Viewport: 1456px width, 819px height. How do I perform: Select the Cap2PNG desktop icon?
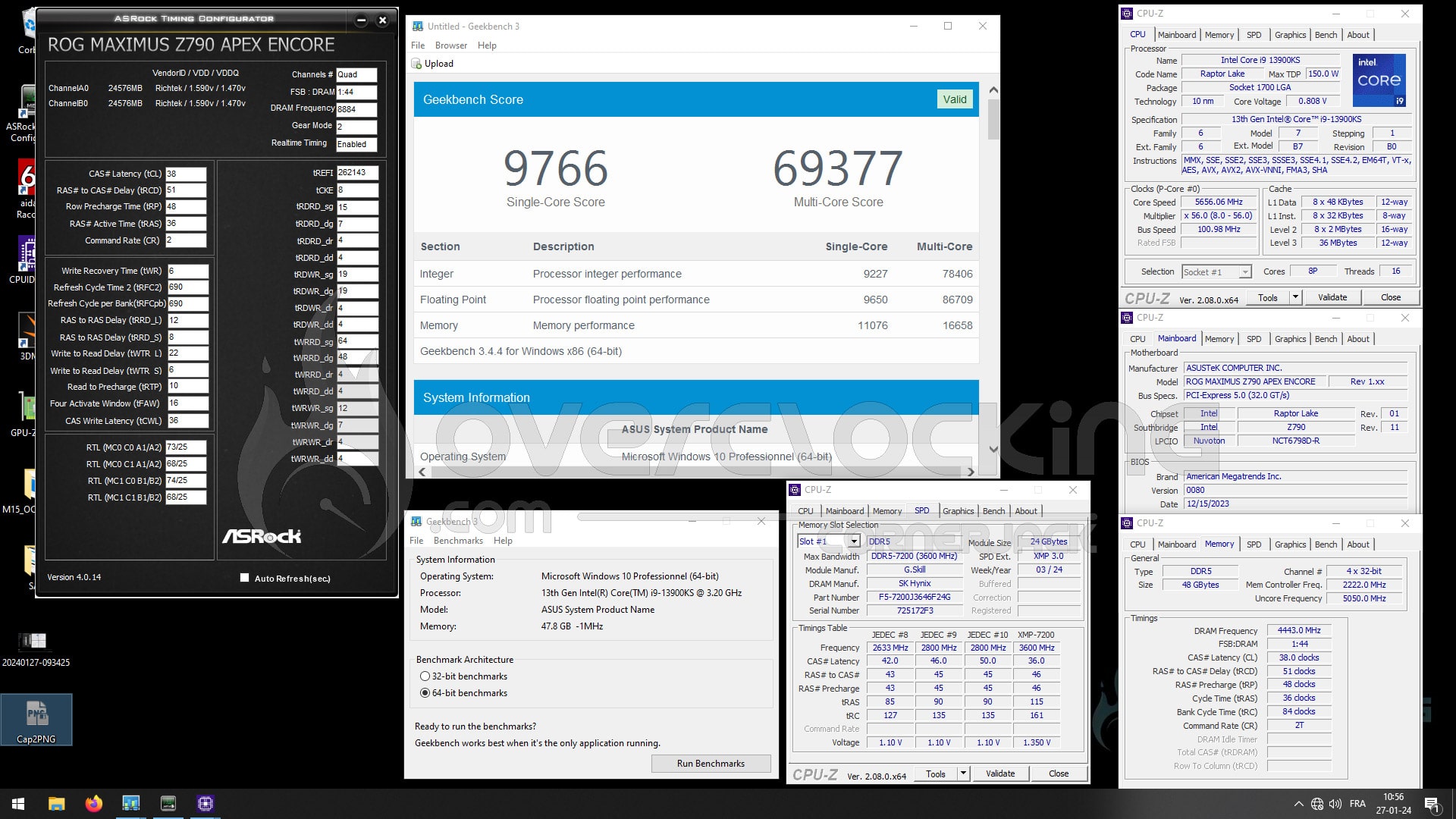36,720
